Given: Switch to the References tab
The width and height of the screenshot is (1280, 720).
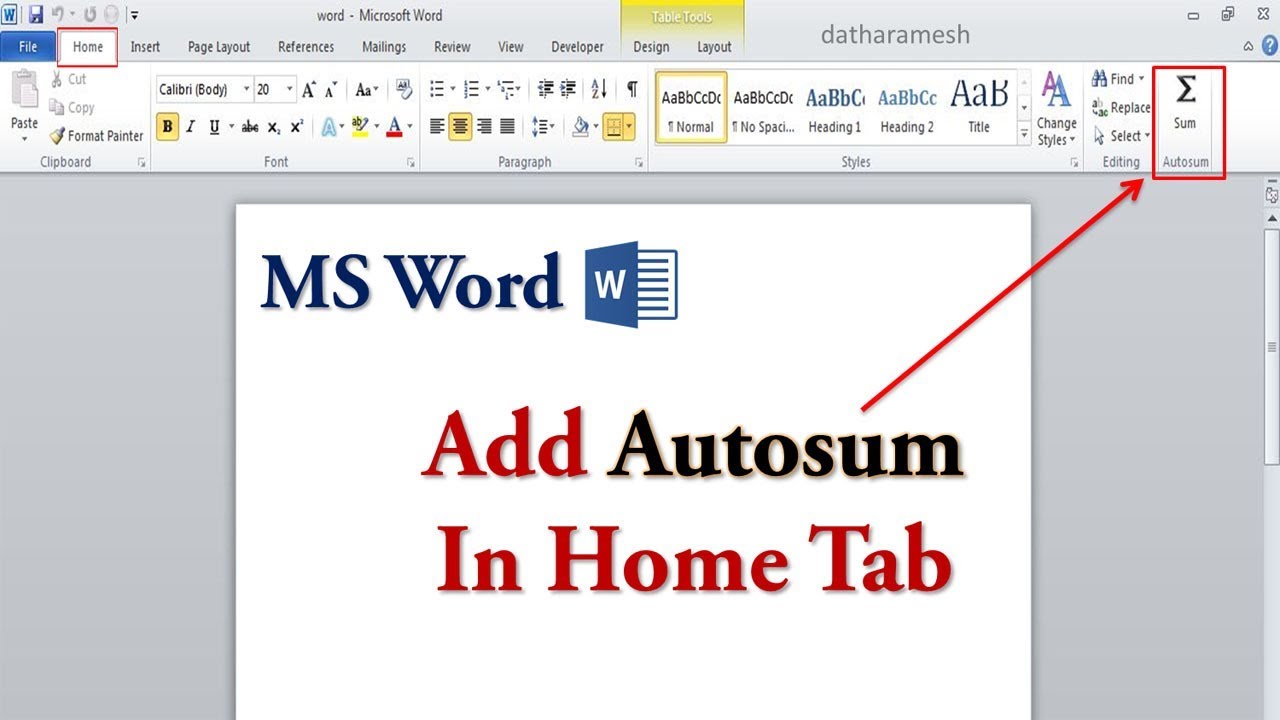Looking at the screenshot, I should (306, 47).
